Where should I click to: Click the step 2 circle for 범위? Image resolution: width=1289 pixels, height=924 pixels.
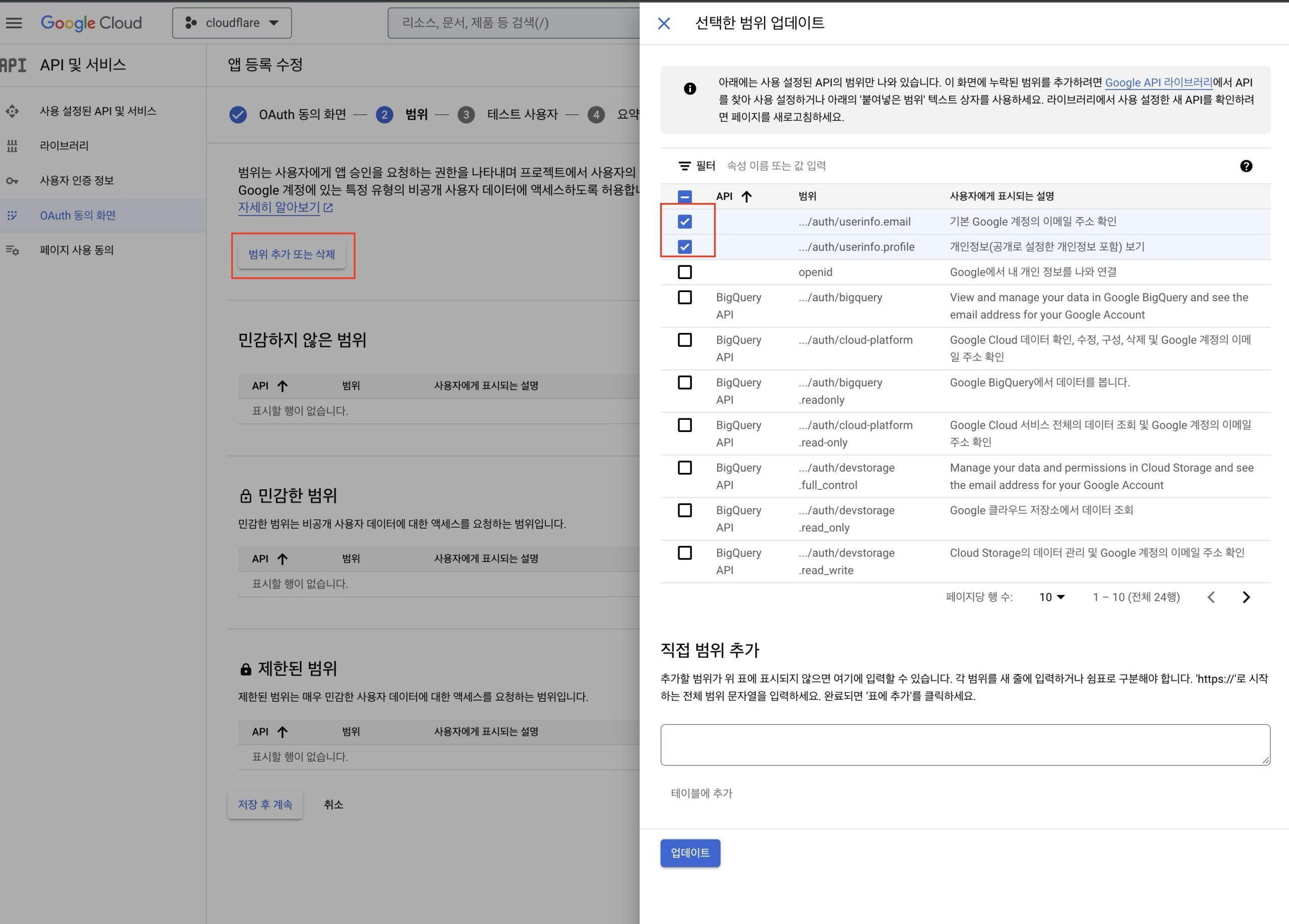point(385,115)
